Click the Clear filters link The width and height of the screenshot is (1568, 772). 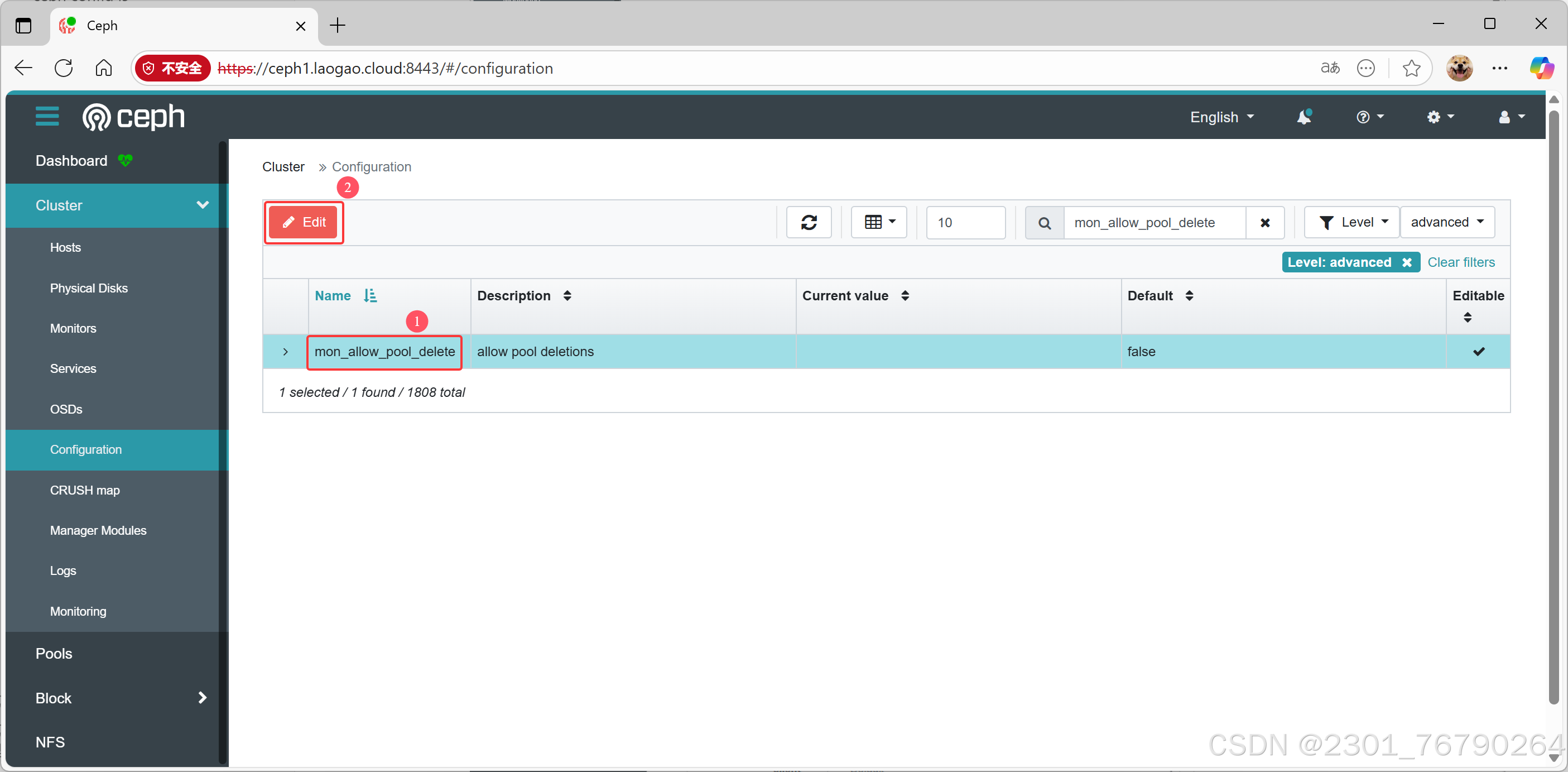click(x=1460, y=262)
